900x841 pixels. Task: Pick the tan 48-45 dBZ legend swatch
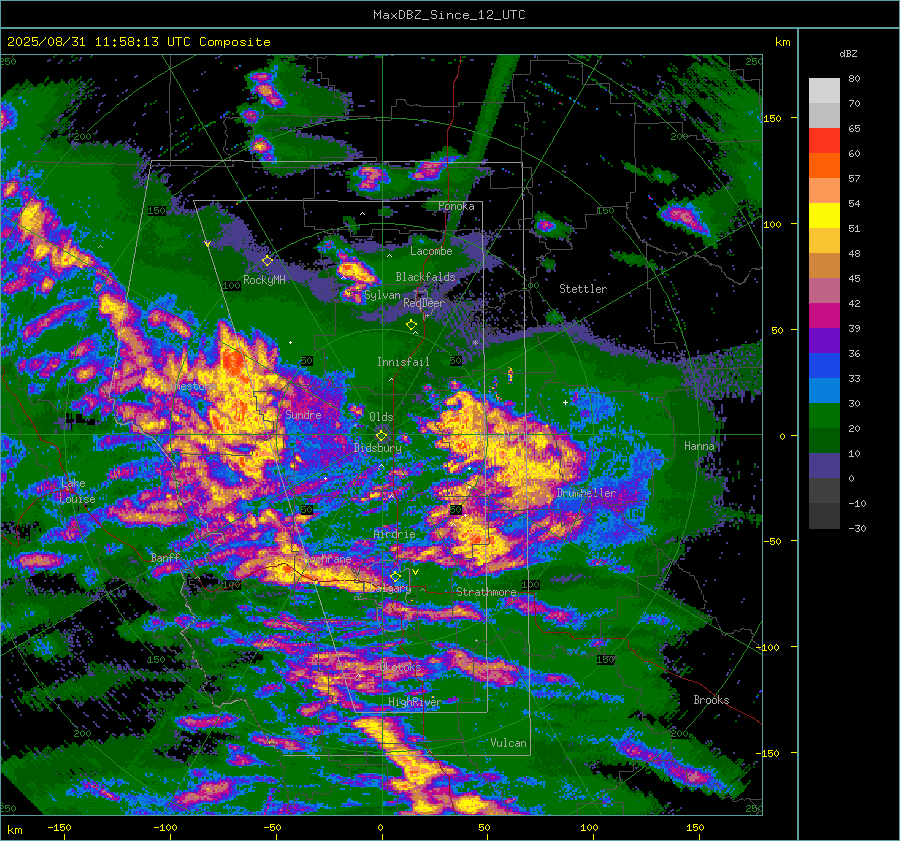pos(824,266)
